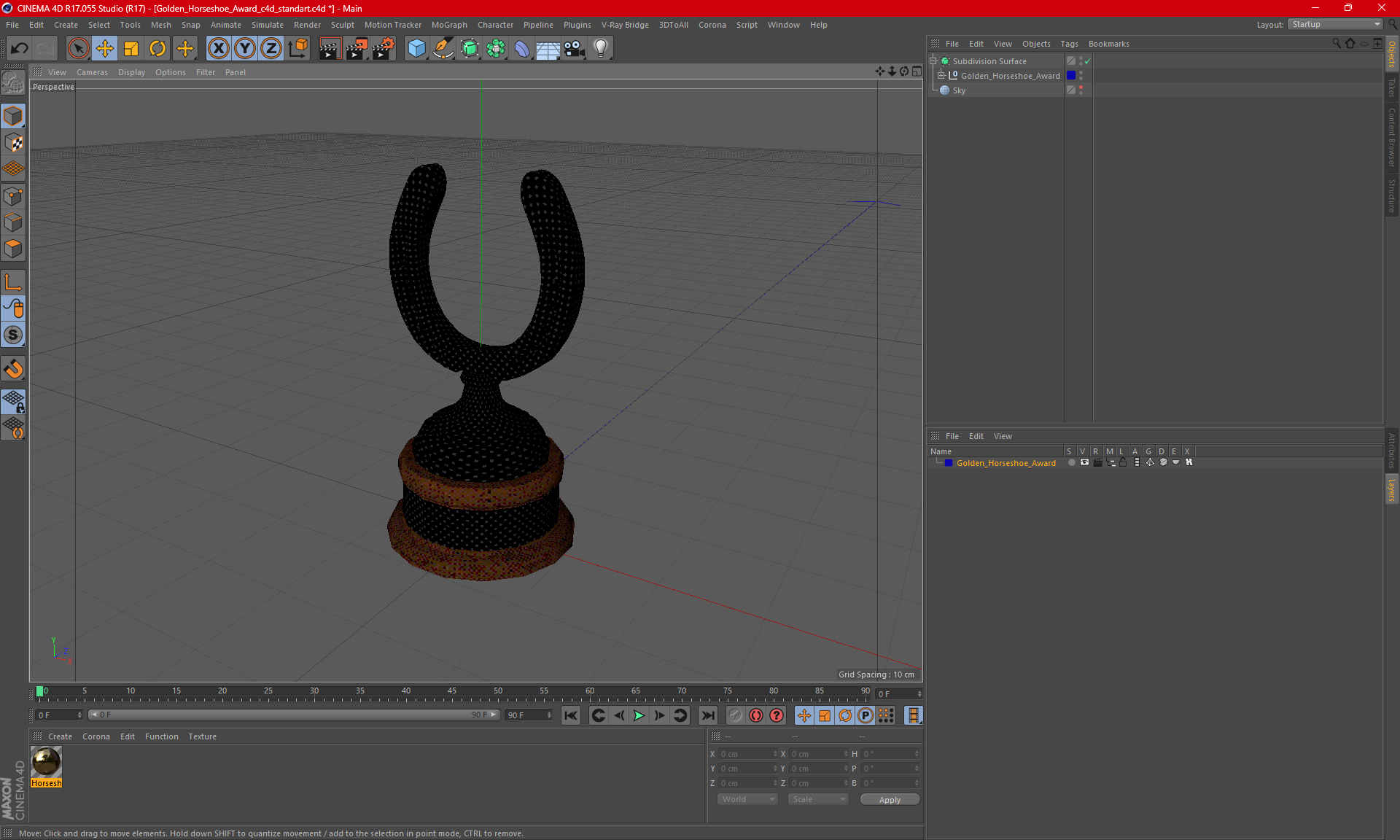The image size is (1400, 840).
Task: Activate the Rotate tool
Action: pos(157,49)
